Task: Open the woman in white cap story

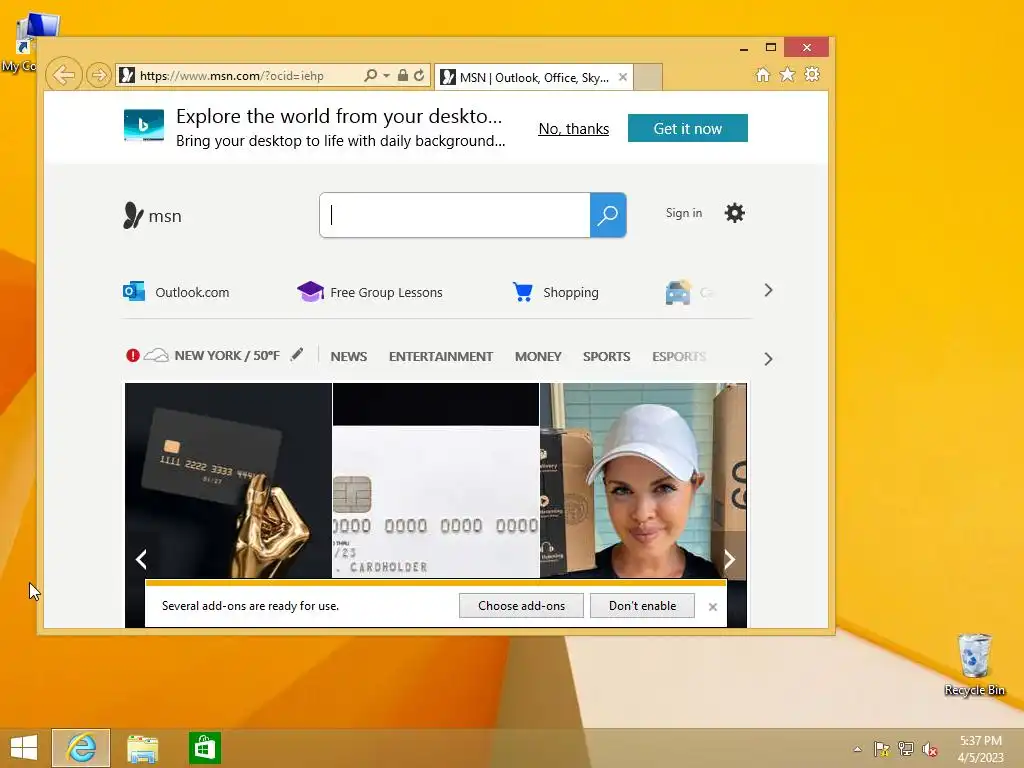Action: click(643, 480)
